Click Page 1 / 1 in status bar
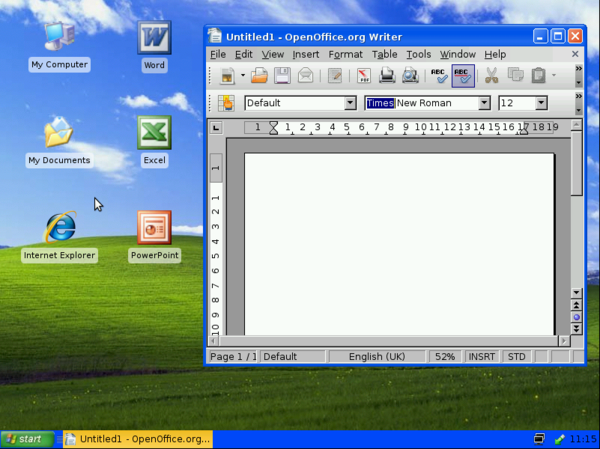This screenshot has width=600, height=449. 233,357
